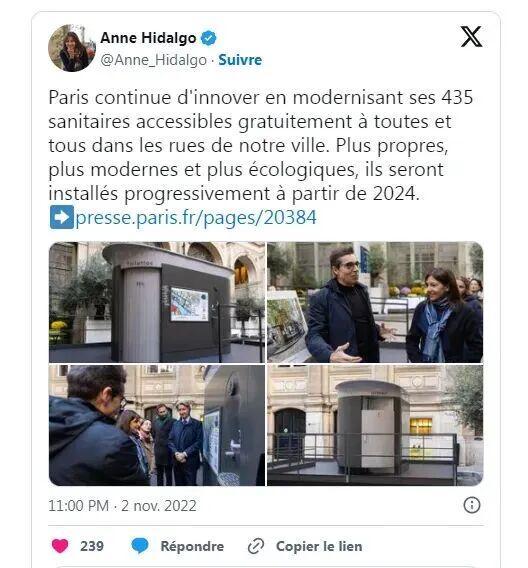
Task: View photo of kiosk on ramp platform
Action: click(375, 425)
